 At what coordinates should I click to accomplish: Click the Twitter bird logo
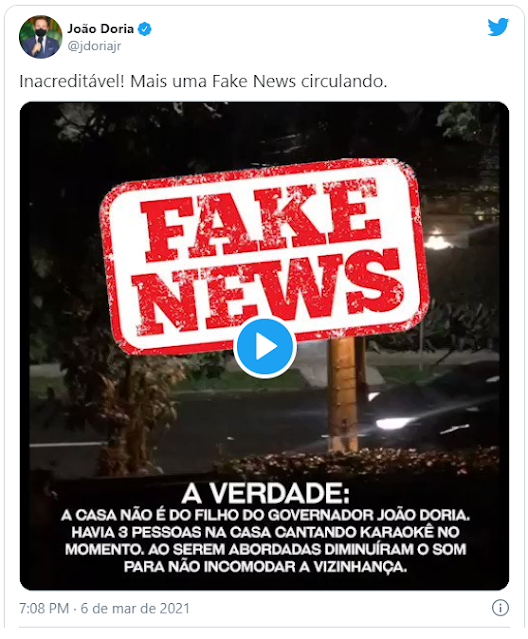(498, 27)
